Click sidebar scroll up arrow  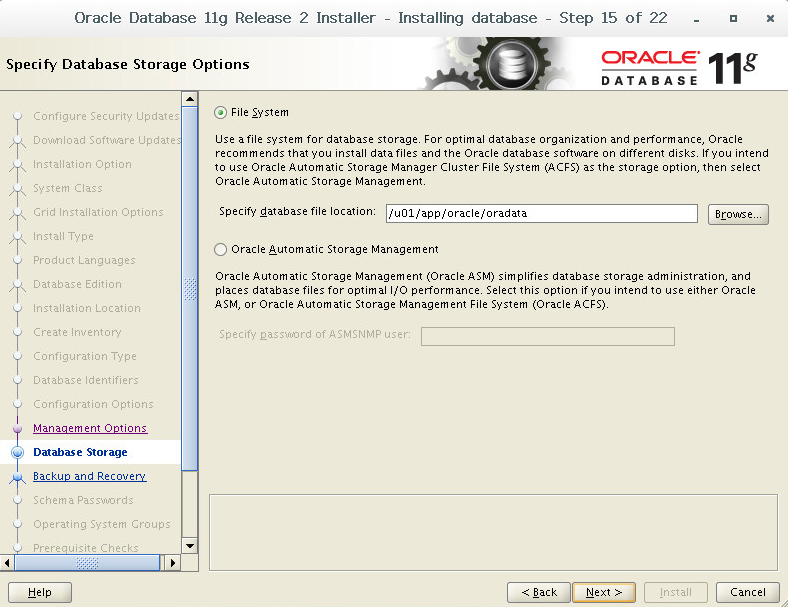point(189,99)
